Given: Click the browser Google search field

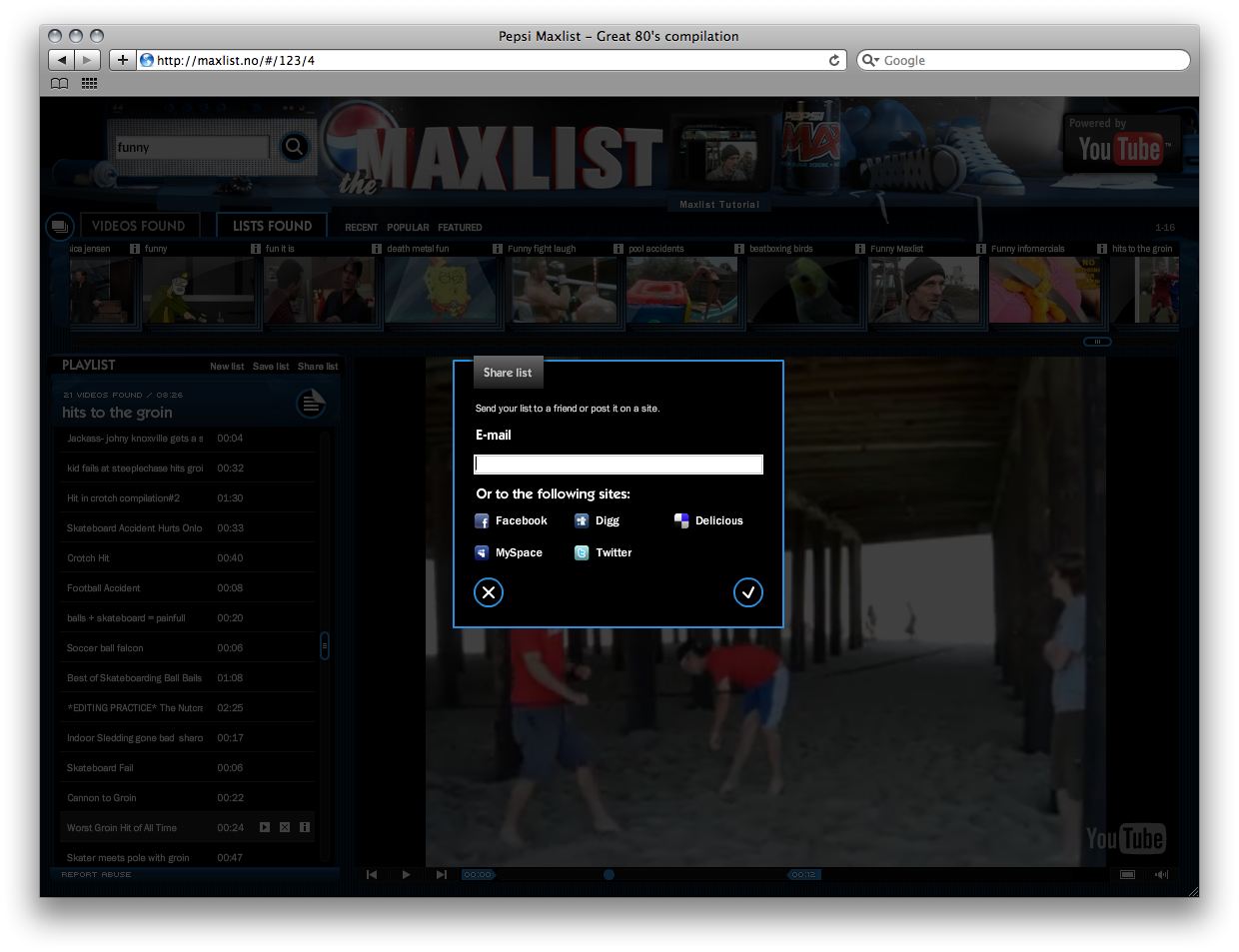Looking at the screenshot, I should [1023, 60].
